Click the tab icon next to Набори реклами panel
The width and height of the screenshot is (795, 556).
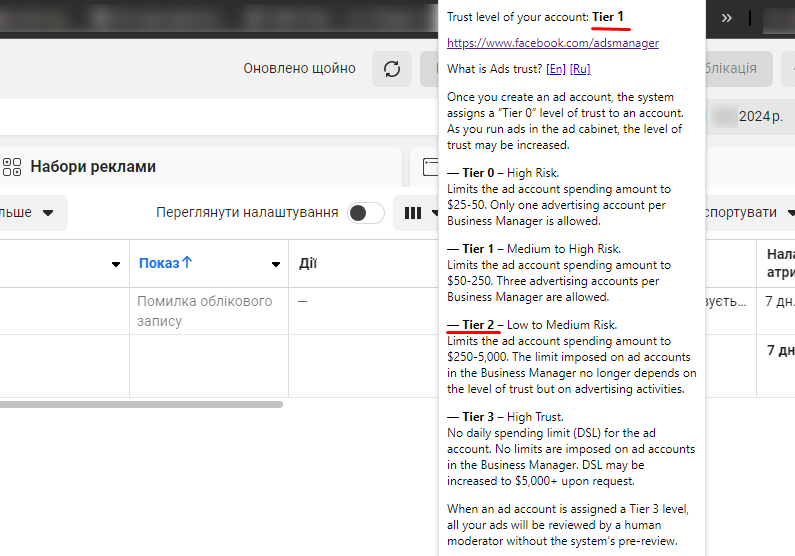click(x=430, y=167)
